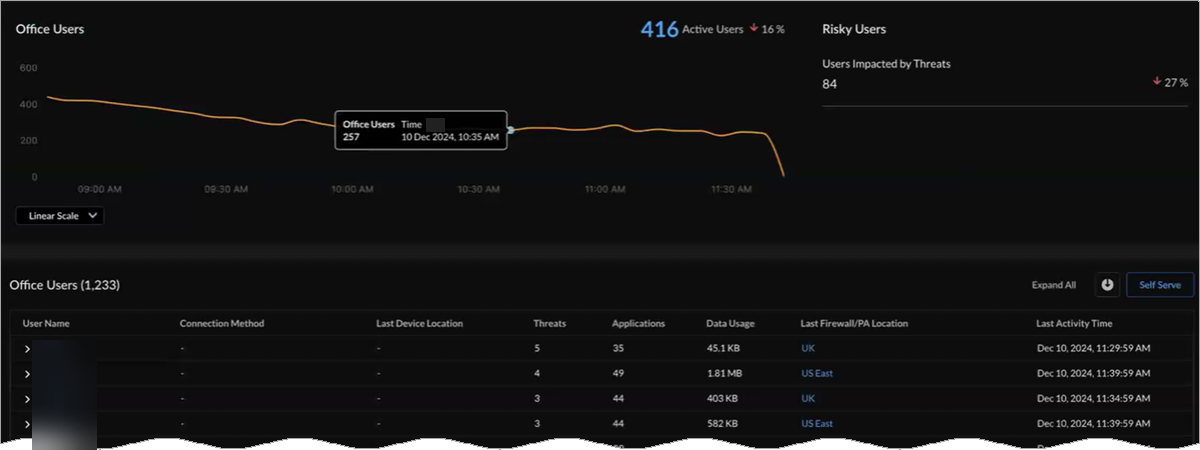
Task: Click the Users Impacted by Threats value 84
Action: (829, 83)
